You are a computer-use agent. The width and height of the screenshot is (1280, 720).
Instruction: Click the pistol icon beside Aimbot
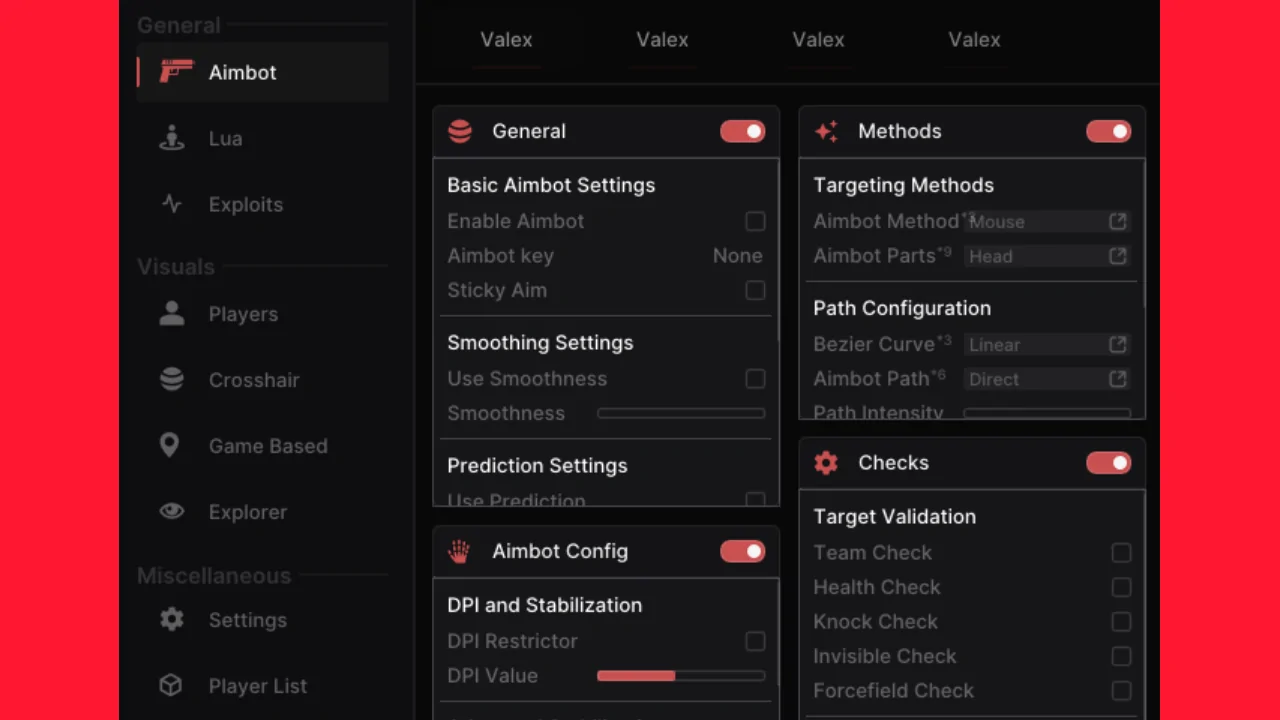176,72
